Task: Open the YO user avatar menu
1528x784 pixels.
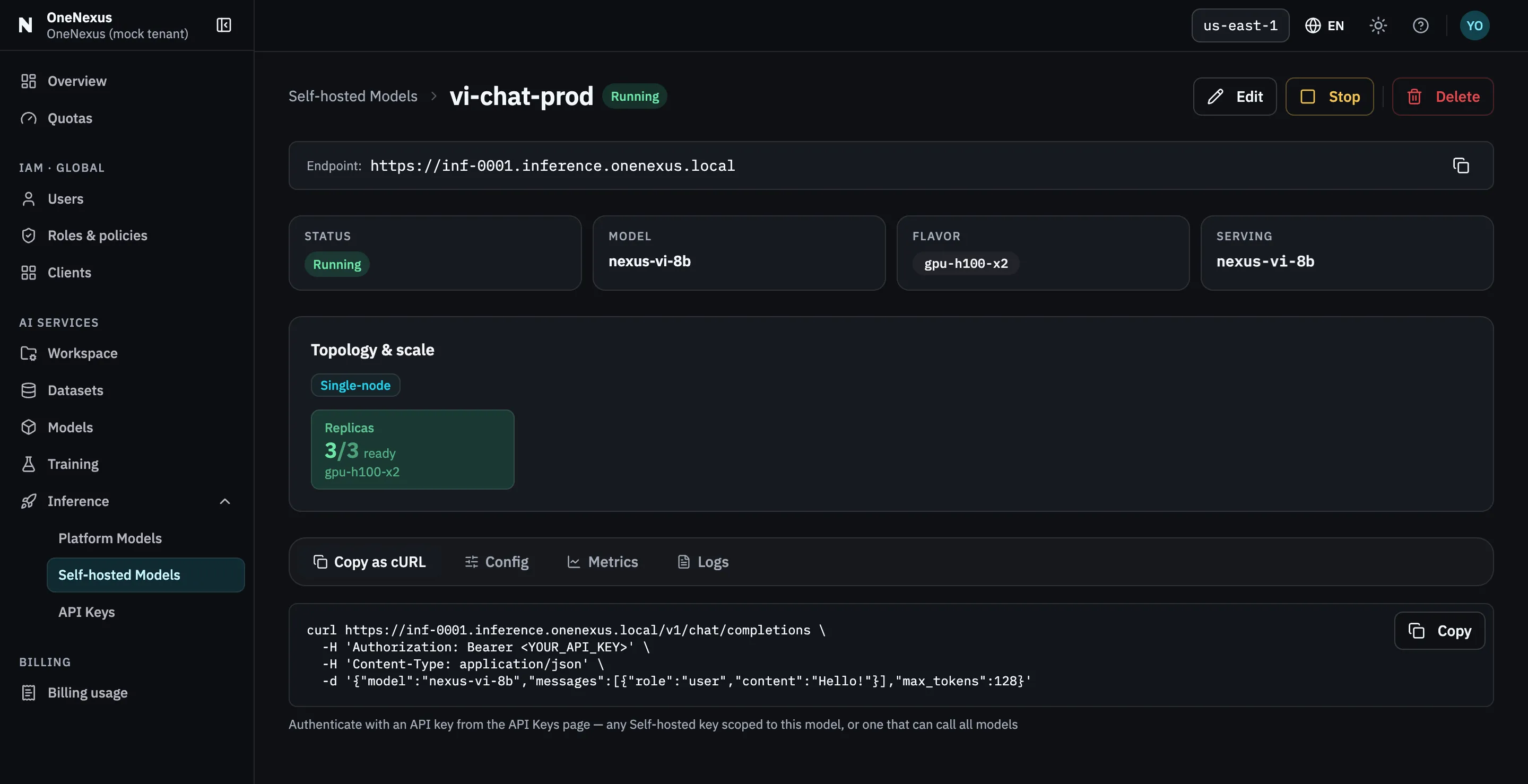Action: [1474, 25]
